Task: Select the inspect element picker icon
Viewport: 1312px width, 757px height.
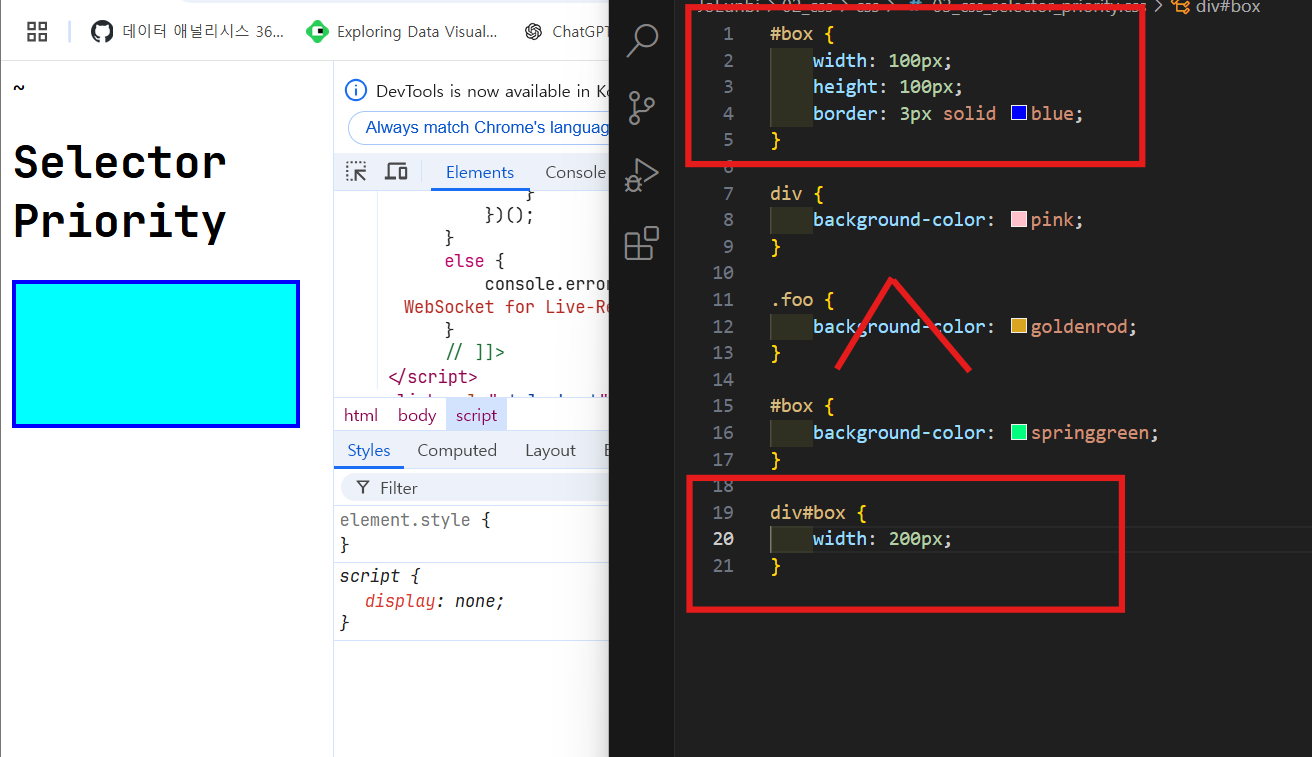Action: [356, 172]
